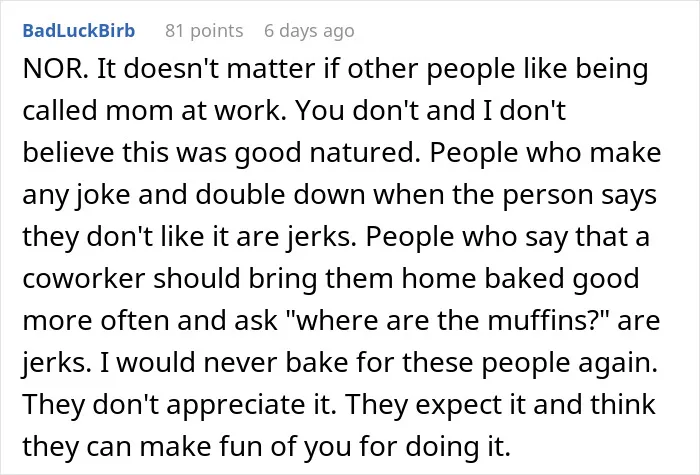Click the word NOR starting the comment
Viewport: 700px width, 475px height.
pyautogui.click(x=53, y=69)
